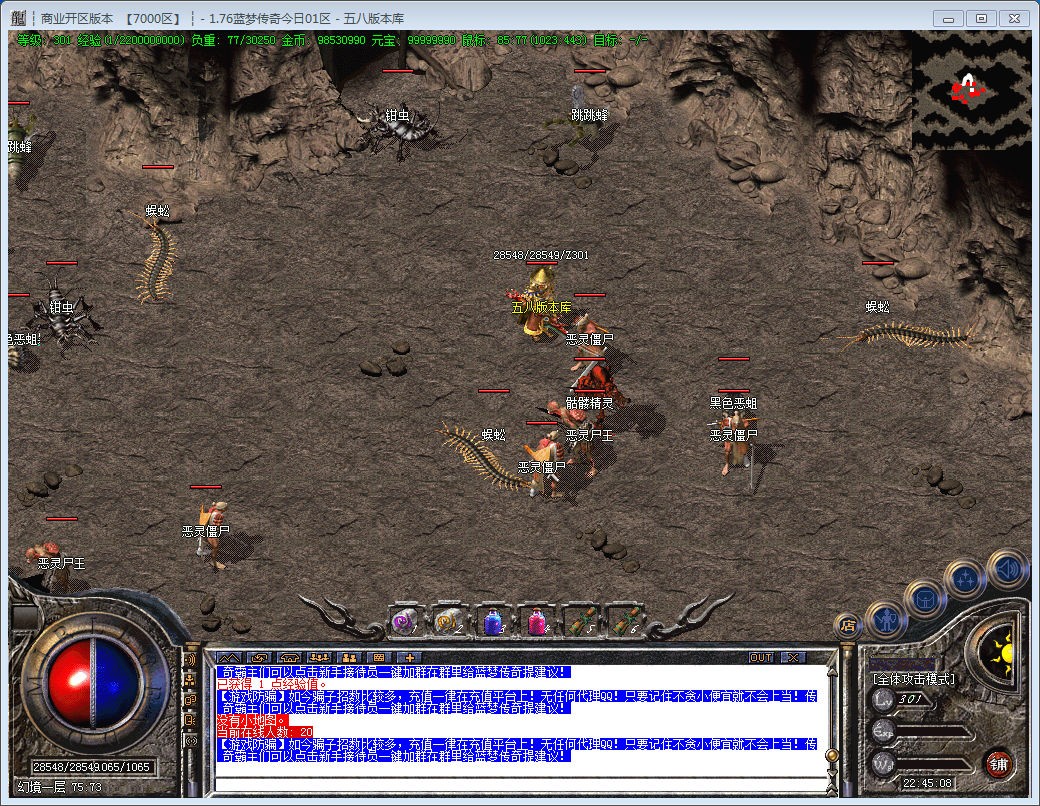Screen dimensions: 1040x806
Task: Click the 已获得 1 点经验值 chat line
Action: pos(272,684)
